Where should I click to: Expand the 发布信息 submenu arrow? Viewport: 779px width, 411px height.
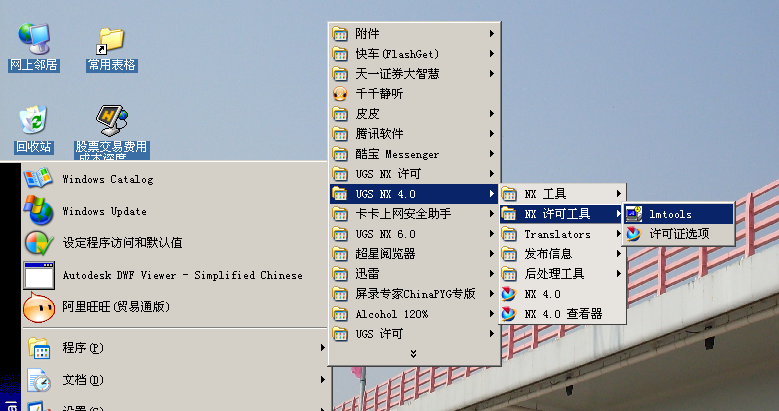619,254
